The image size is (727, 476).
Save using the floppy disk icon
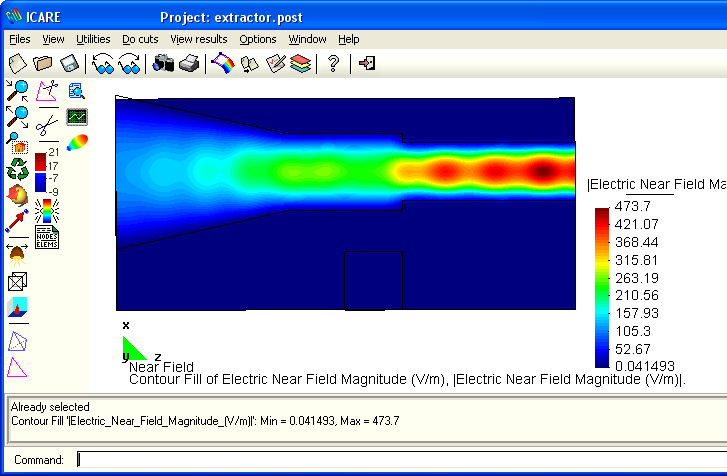point(70,63)
